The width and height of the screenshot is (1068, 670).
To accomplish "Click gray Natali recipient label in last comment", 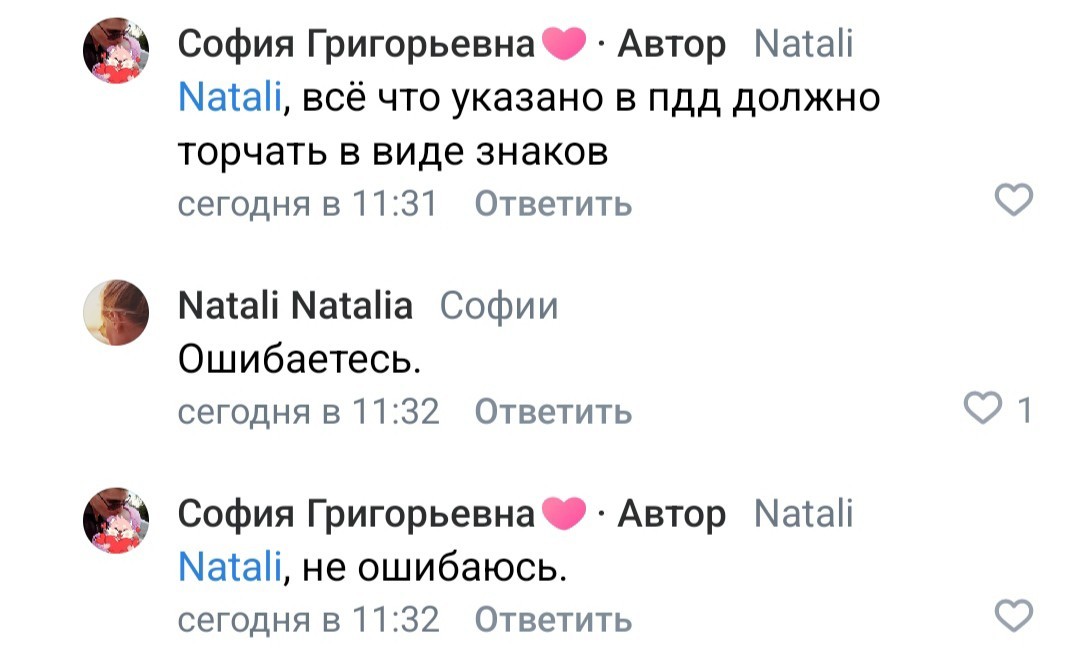I will coord(802,514).
